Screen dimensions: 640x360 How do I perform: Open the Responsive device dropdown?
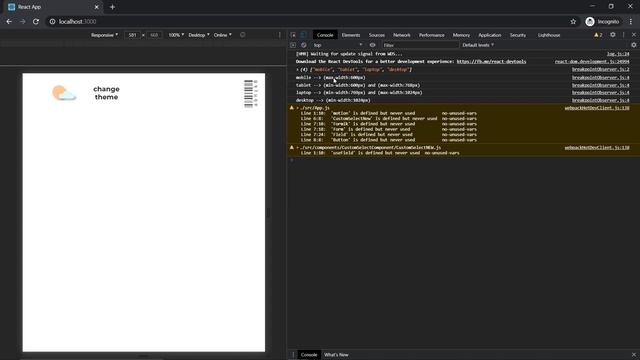click(104, 35)
